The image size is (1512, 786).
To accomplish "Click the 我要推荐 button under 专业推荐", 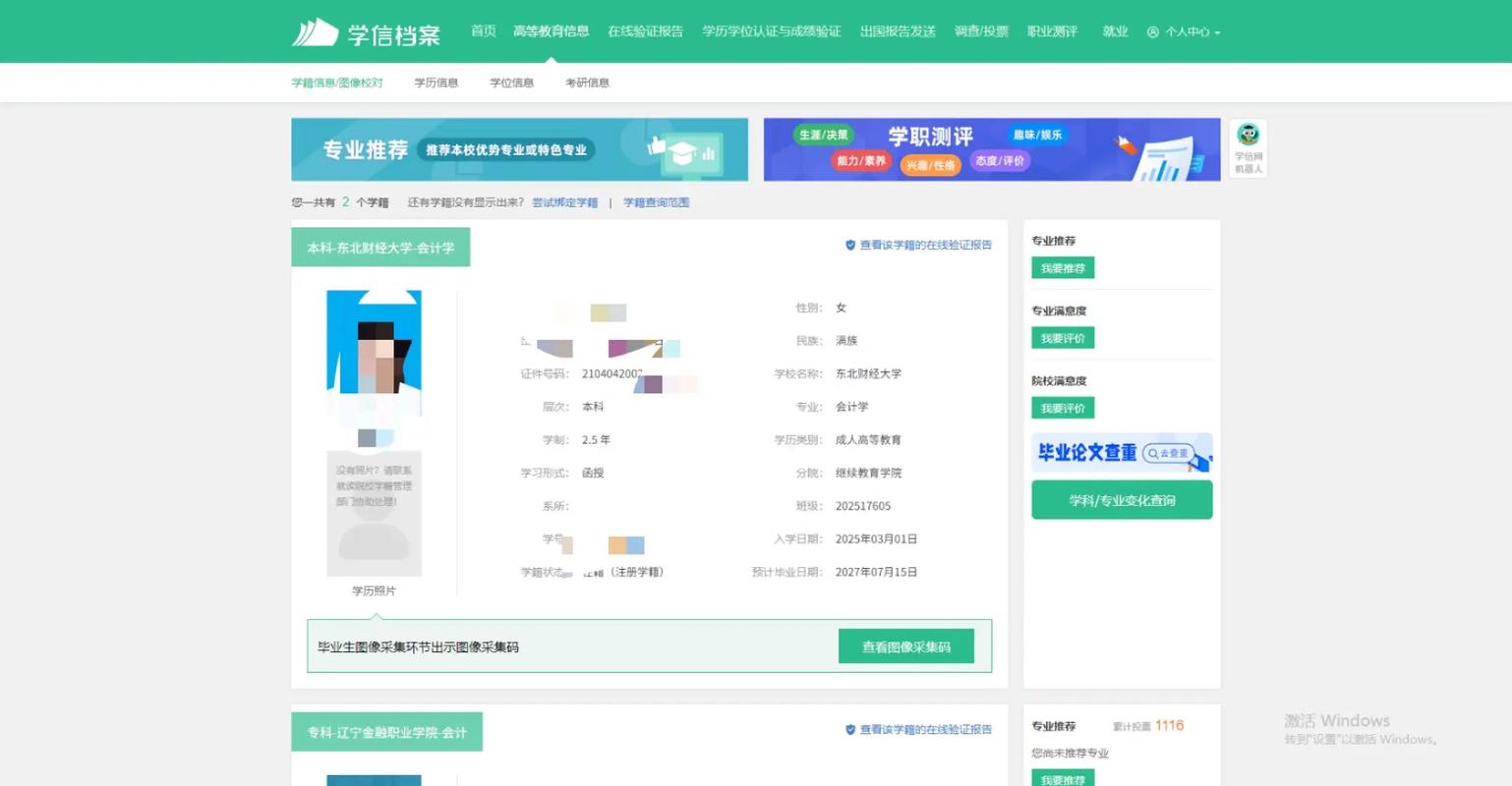I will point(1063,268).
